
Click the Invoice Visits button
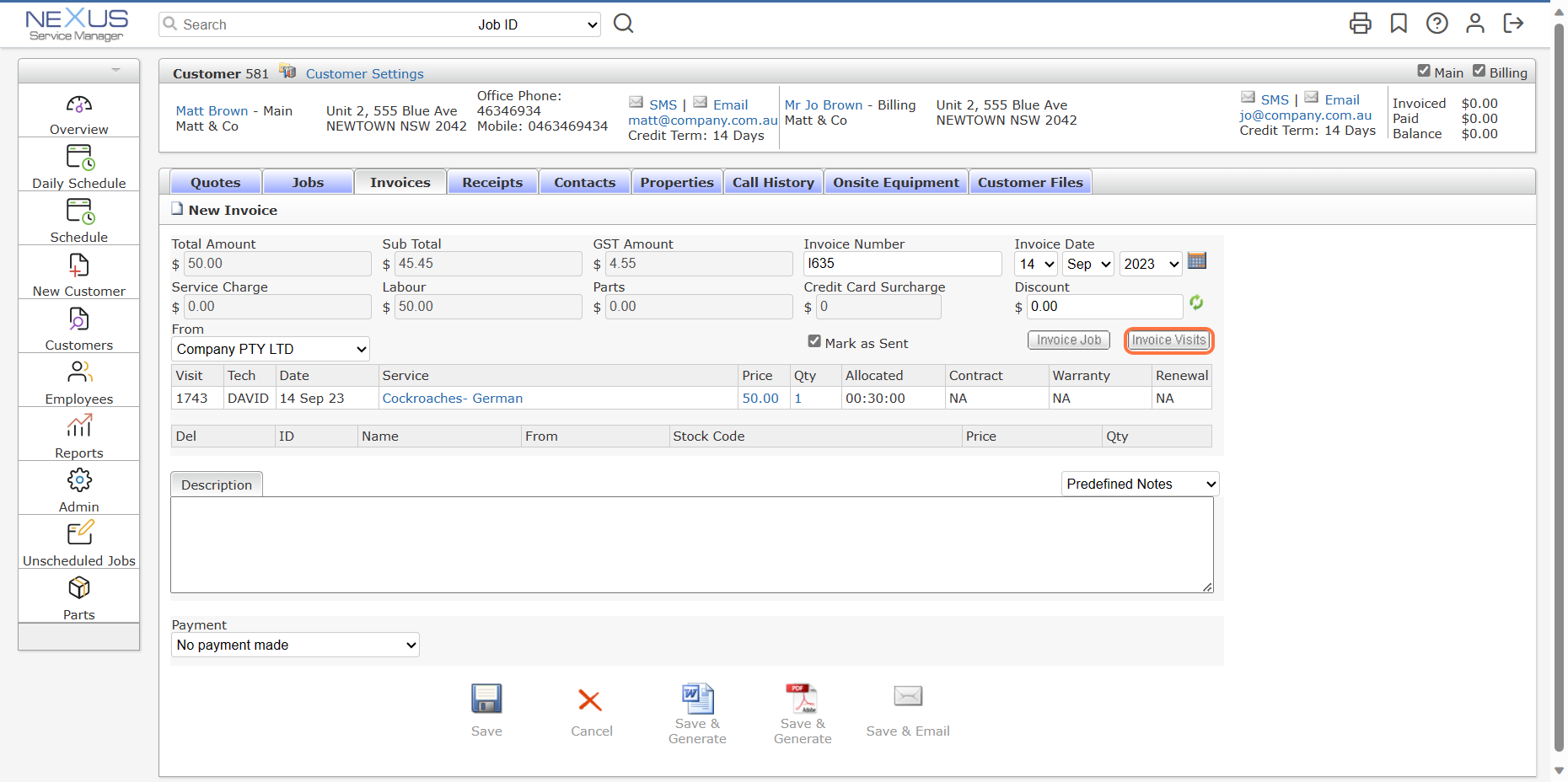tap(1168, 340)
